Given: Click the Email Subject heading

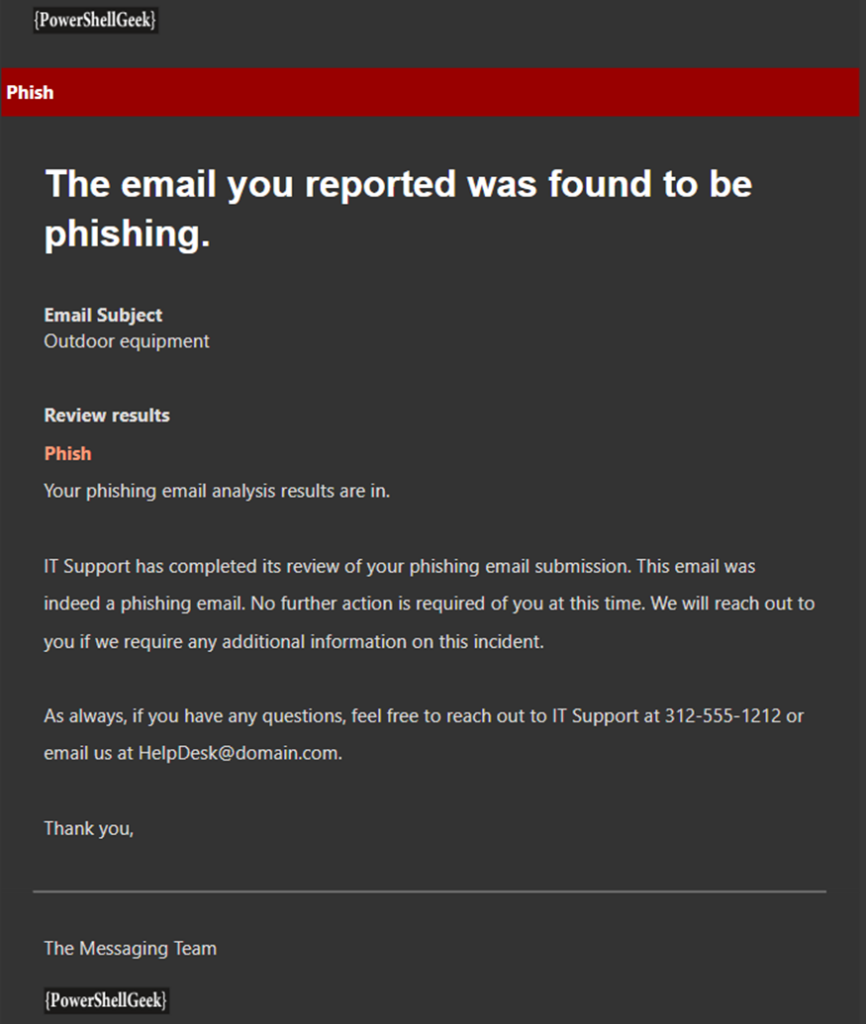Looking at the screenshot, I should 103,315.
